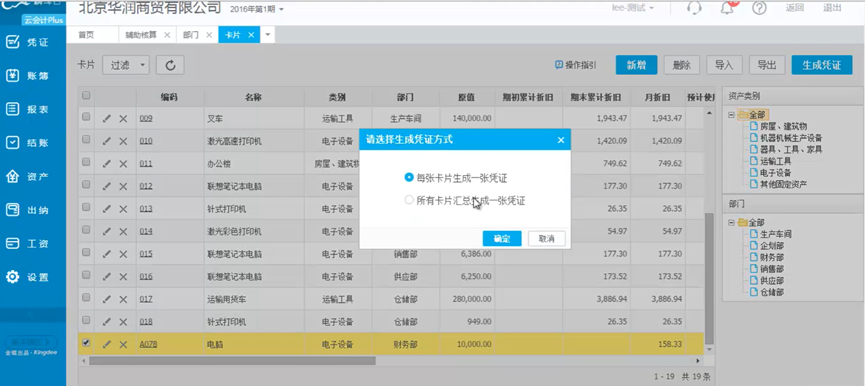Close the 卡片 tab
Viewport: 865px width, 386px height.
[x=250, y=35]
